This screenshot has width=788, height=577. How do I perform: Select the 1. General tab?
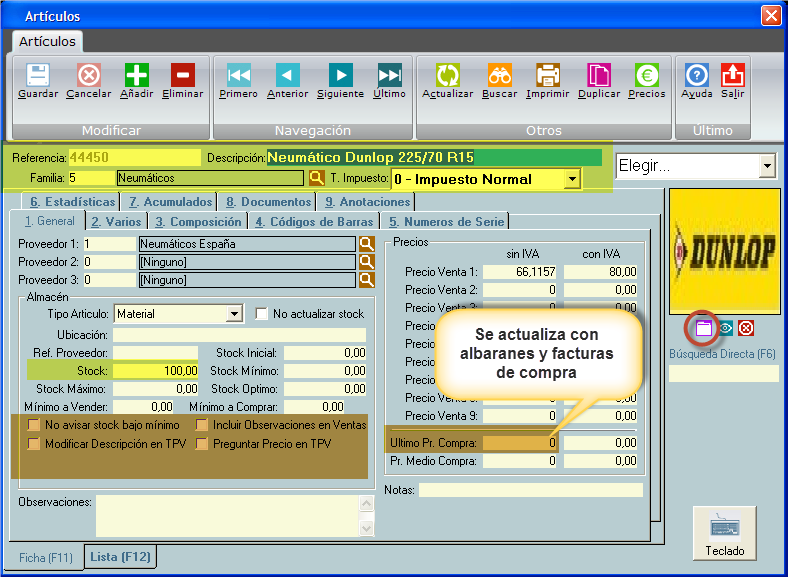pos(48,221)
